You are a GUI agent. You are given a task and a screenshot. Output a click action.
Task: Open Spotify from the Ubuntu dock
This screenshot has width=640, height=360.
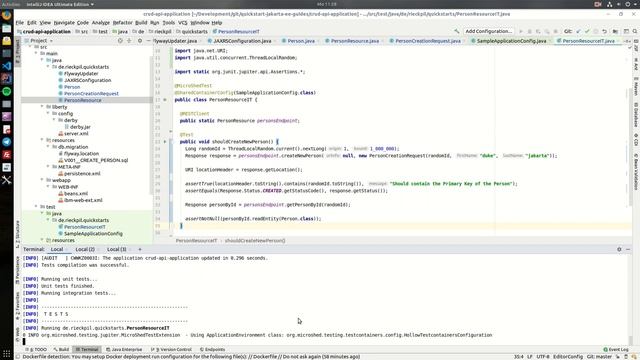[x=7, y=91]
